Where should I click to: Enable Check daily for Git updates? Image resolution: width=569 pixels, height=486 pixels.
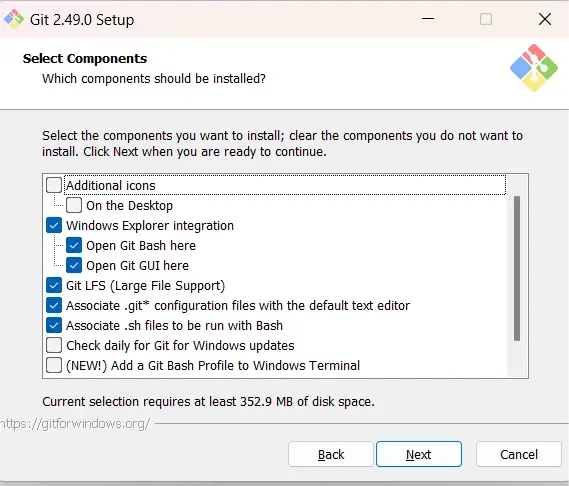(x=54, y=345)
